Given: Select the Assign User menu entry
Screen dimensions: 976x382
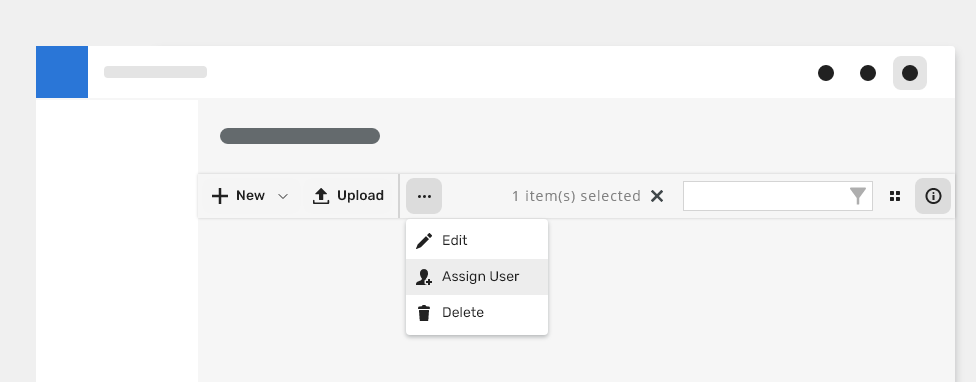Looking at the screenshot, I should click(477, 277).
